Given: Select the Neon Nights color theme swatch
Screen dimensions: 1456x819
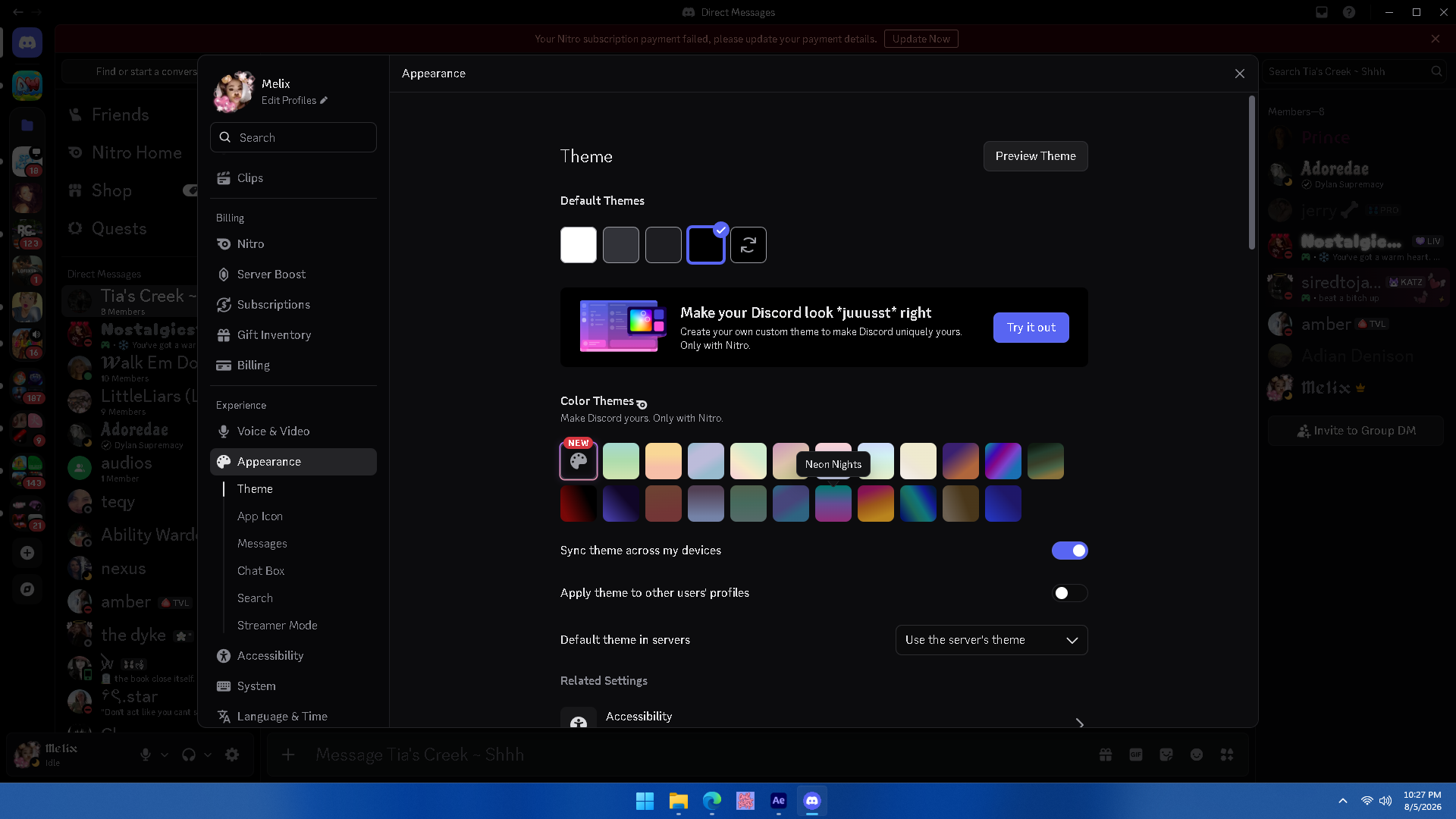Looking at the screenshot, I should [x=833, y=504].
